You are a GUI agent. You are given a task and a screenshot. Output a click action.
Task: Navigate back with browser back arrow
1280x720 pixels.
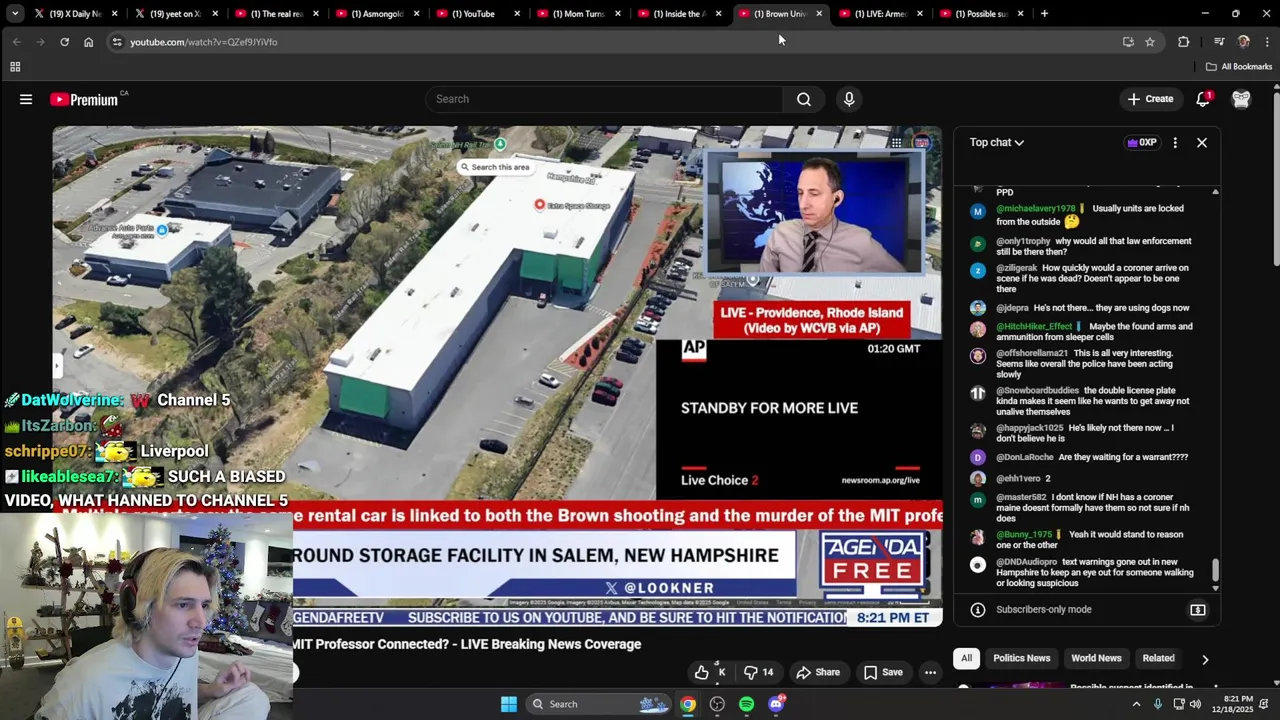[16, 42]
